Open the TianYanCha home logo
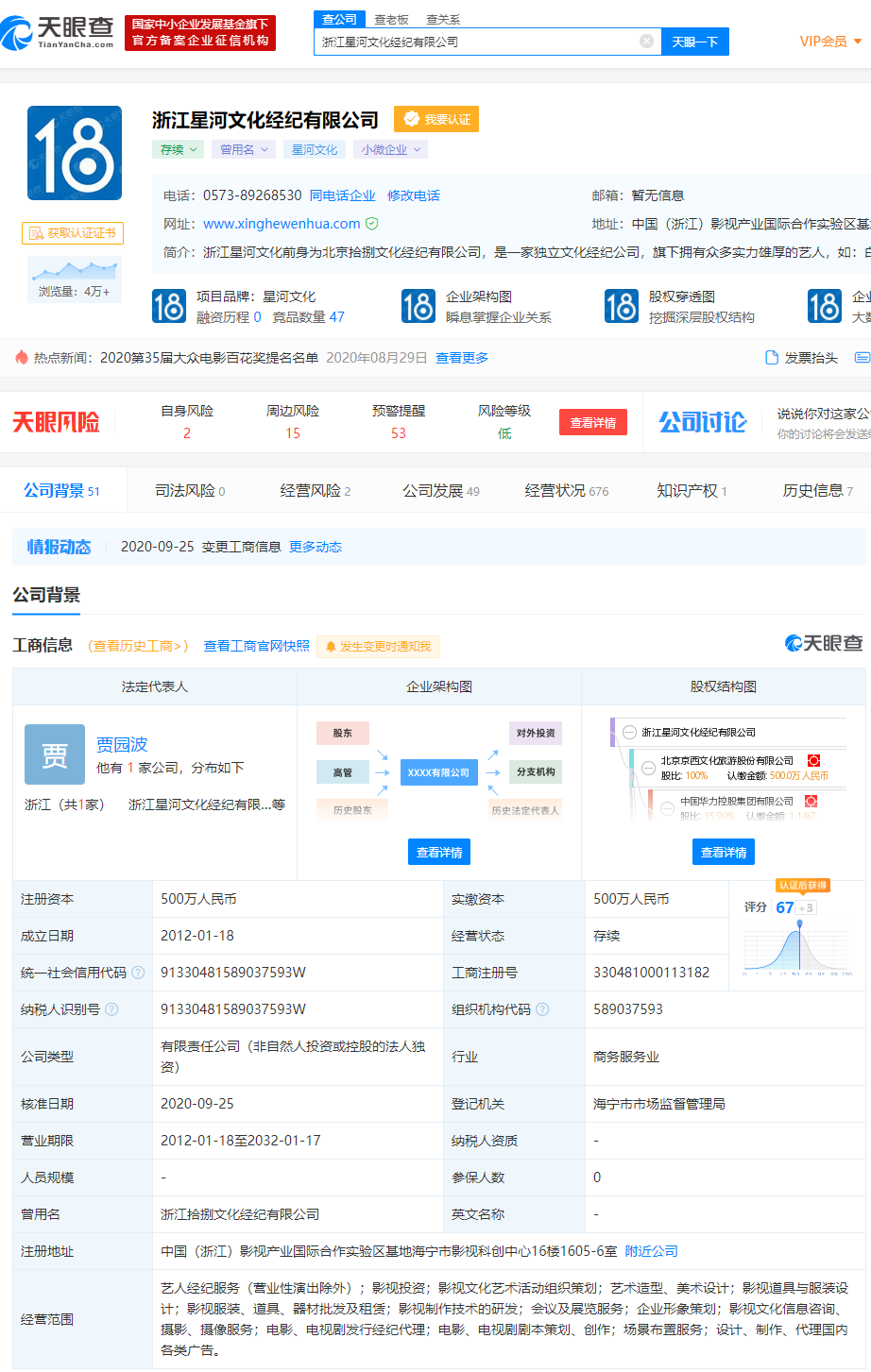The image size is (871, 1372). coord(57,33)
